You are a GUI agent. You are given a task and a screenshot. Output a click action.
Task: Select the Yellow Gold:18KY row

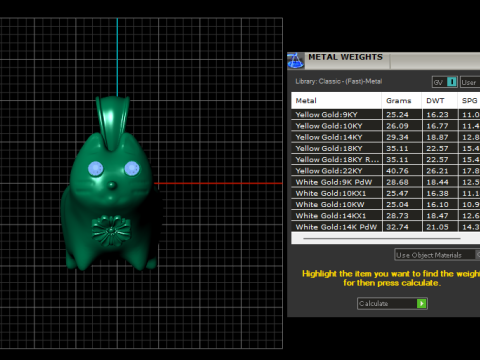click(386, 148)
